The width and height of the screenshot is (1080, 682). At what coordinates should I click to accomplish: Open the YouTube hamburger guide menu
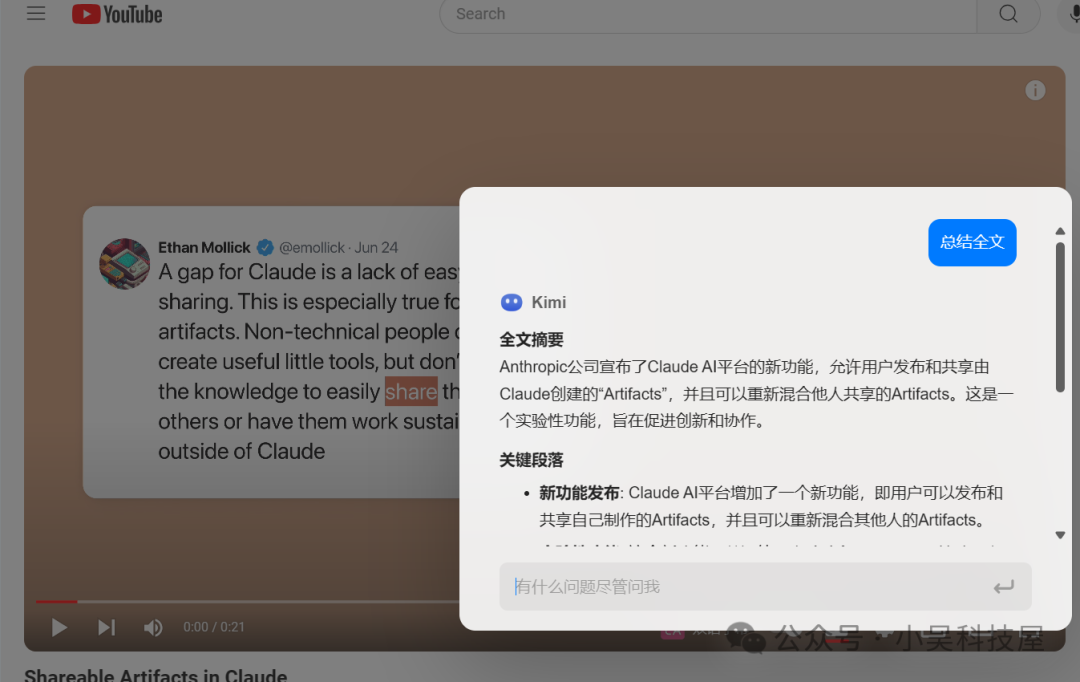36,14
